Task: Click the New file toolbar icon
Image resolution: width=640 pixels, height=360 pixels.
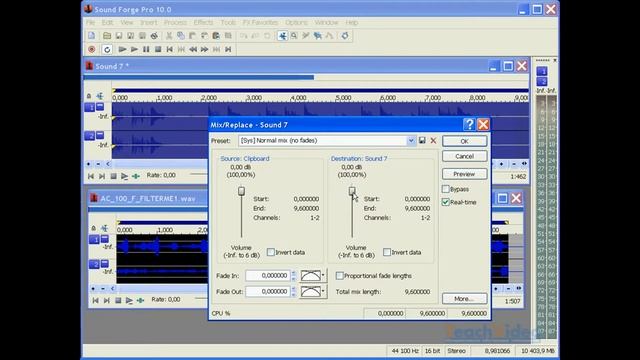Action: click(x=91, y=36)
